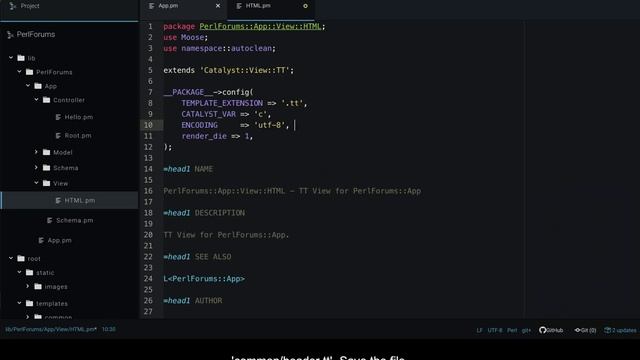Click the root folder icon

point(21,258)
